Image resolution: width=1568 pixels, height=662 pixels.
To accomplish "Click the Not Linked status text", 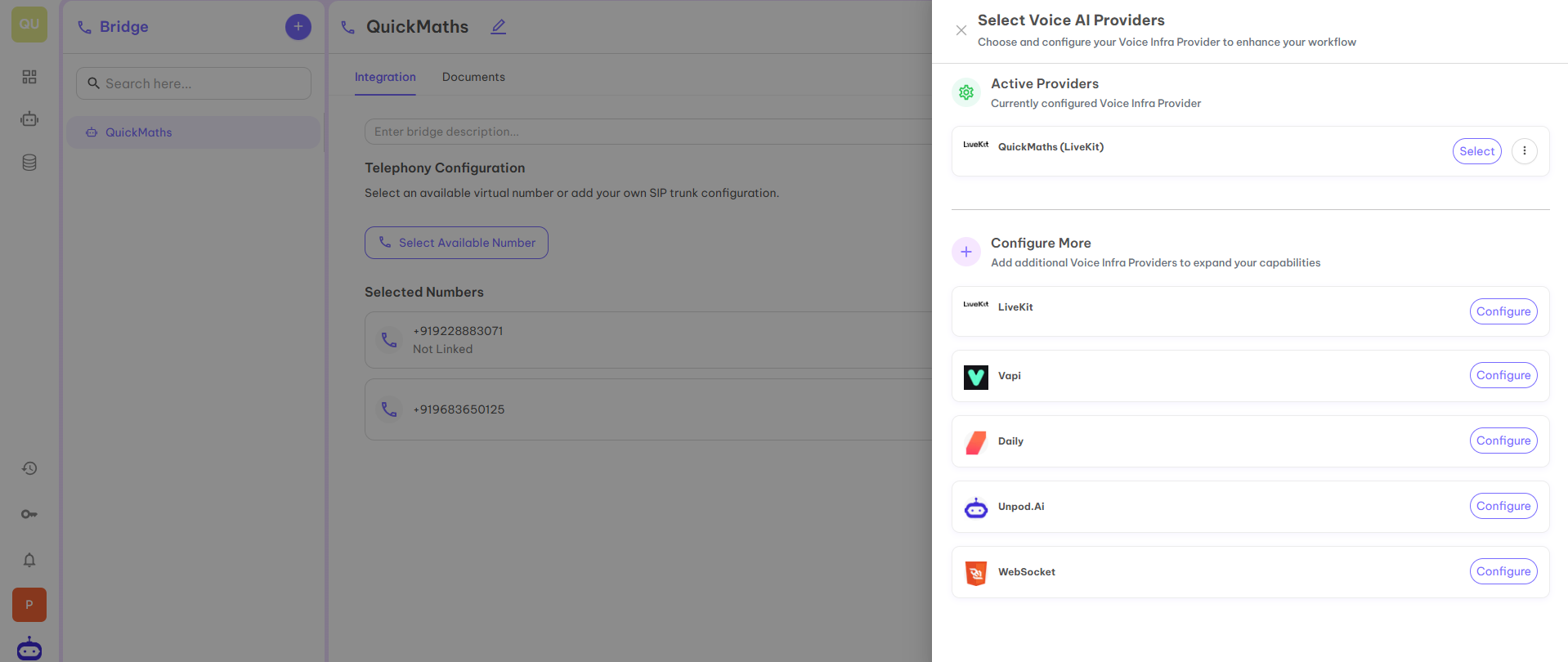I will (442, 349).
